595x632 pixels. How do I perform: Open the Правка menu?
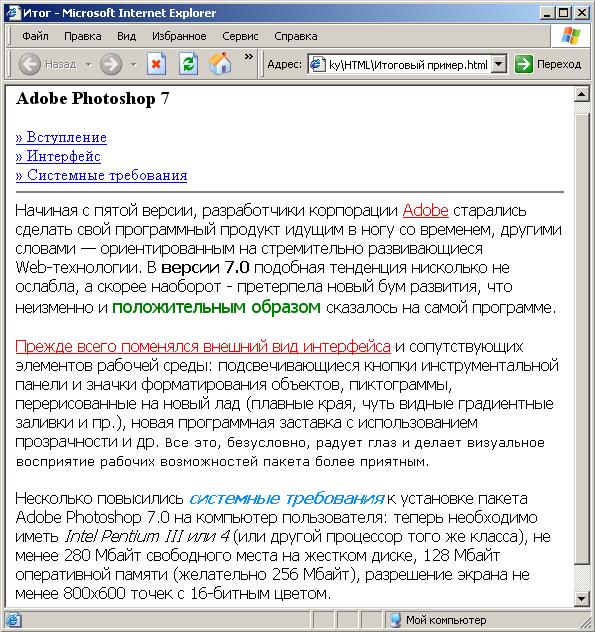tap(83, 36)
